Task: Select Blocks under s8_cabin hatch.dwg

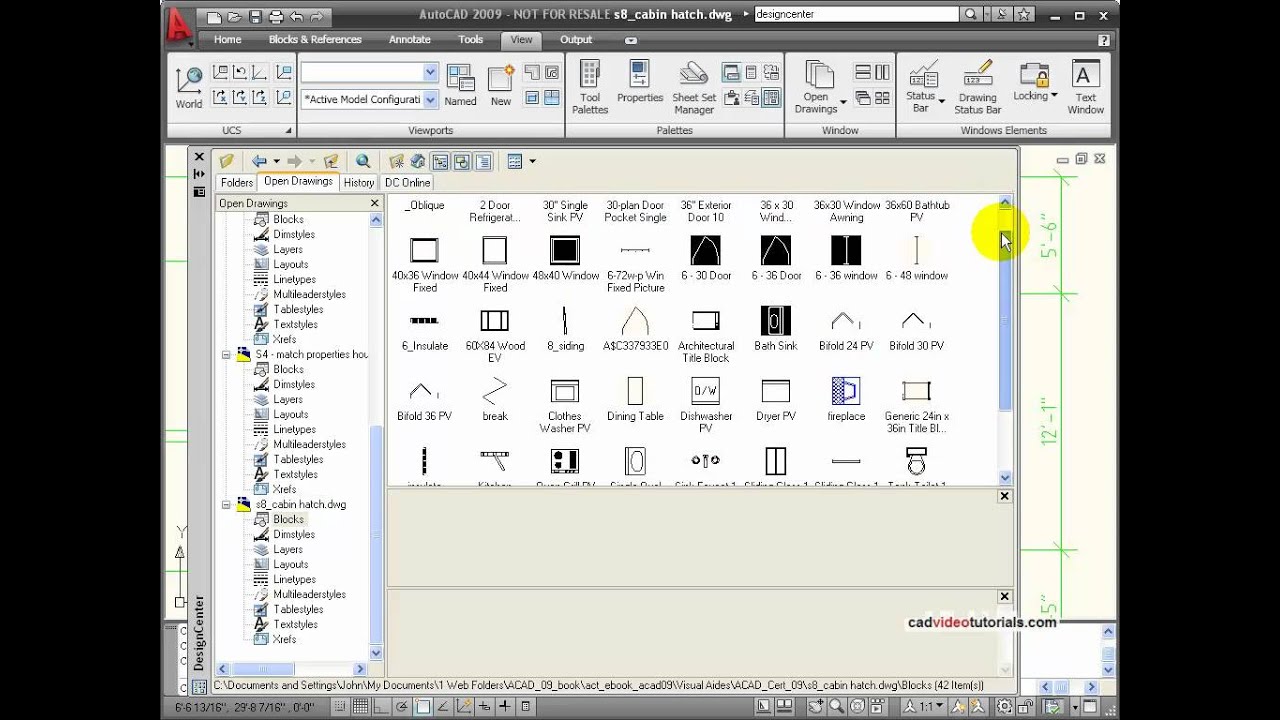Action: (x=288, y=519)
